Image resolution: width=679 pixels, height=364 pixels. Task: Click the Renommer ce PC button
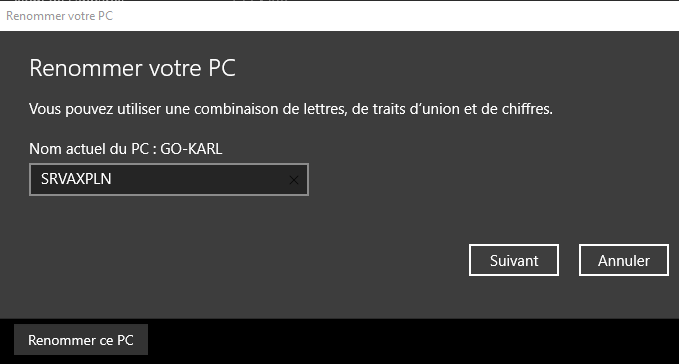pyautogui.click(x=81, y=340)
